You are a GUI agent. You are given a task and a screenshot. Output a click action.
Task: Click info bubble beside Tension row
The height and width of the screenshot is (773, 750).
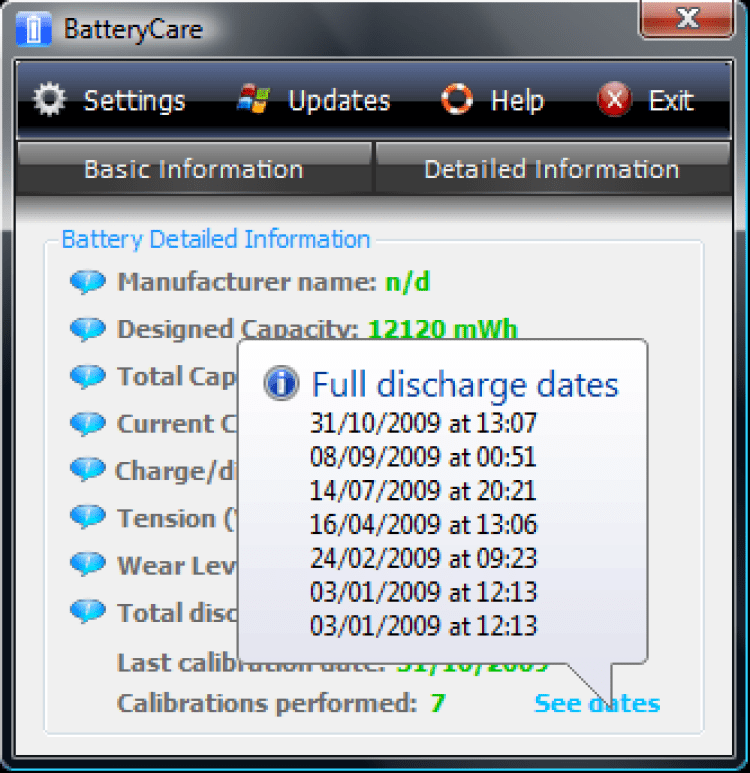coord(88,517)
